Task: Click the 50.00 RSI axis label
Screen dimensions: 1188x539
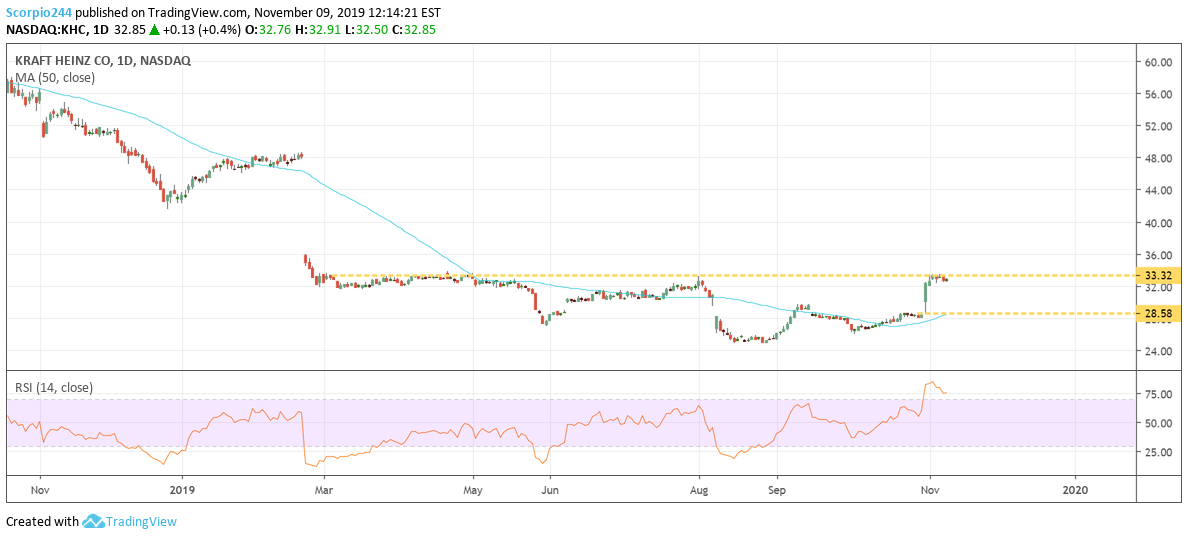Action: pyautogui.click(x=1158, y=423)
